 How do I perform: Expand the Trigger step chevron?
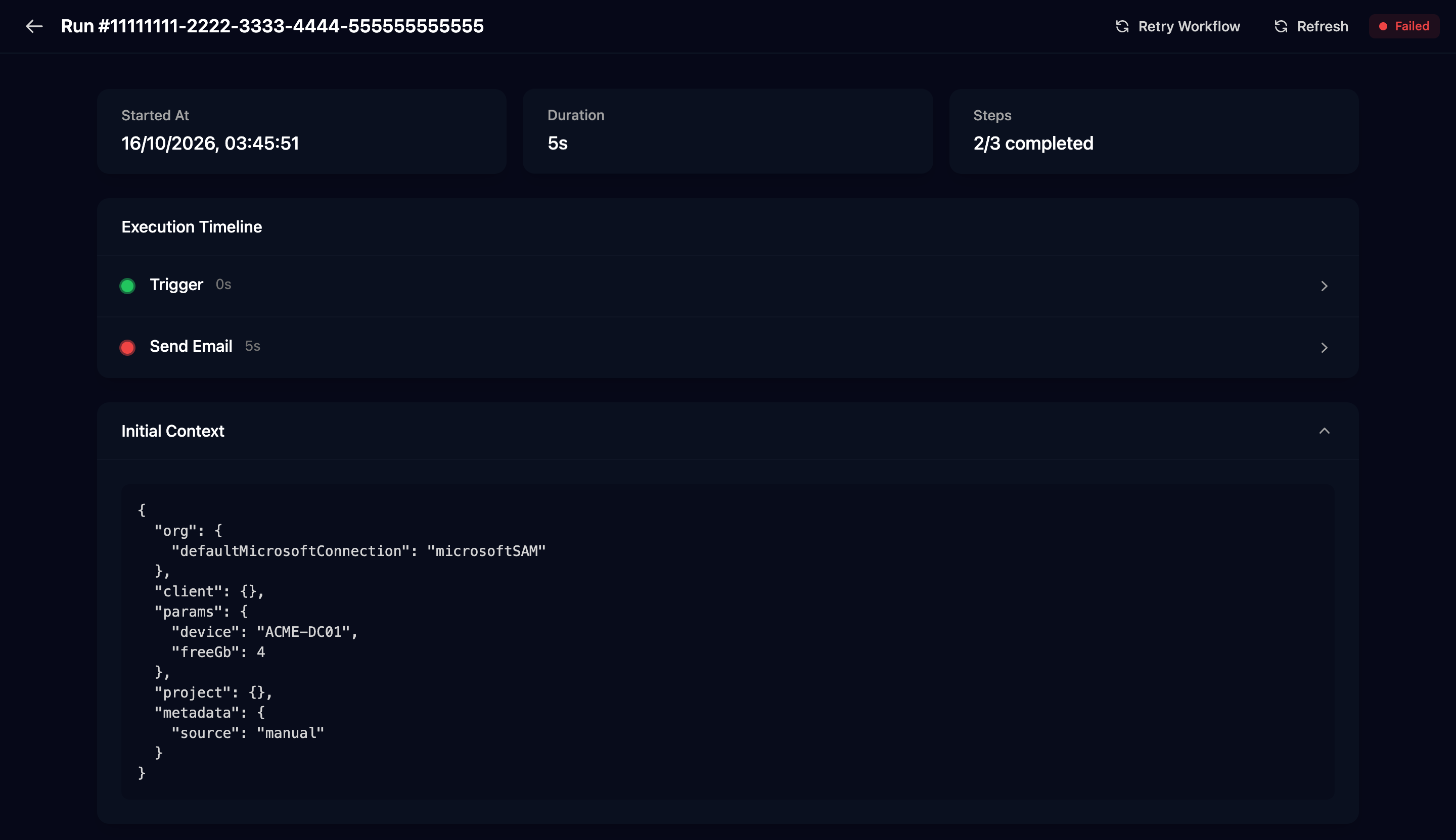1324,286
